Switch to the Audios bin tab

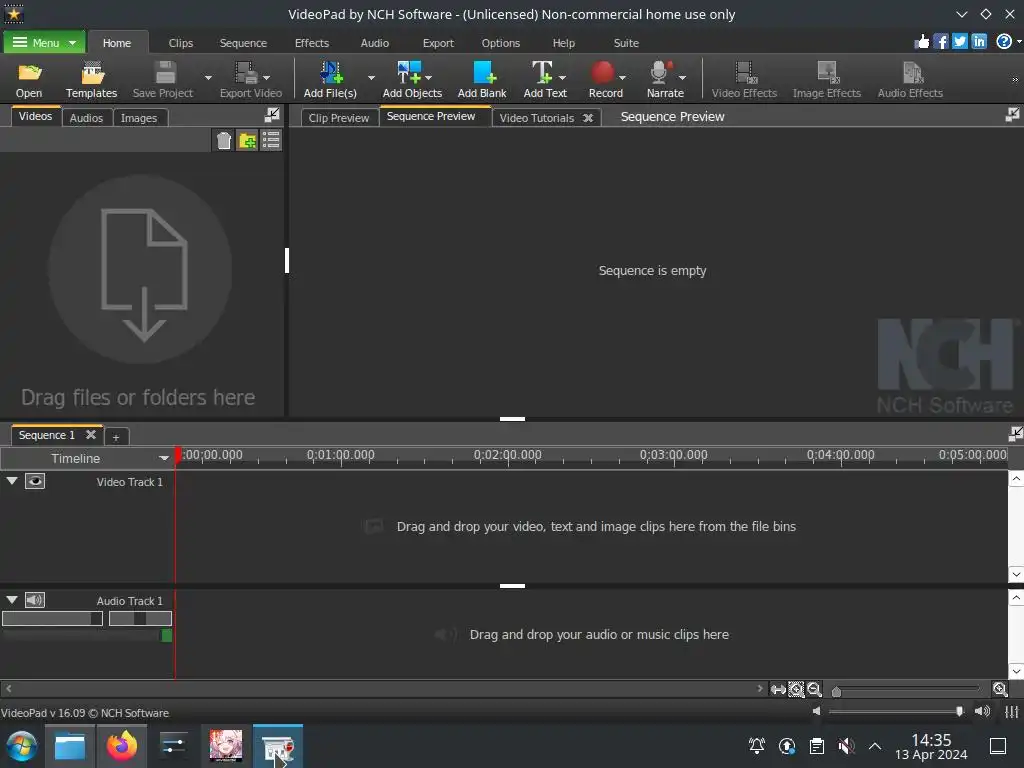click(x=86, y=118)
